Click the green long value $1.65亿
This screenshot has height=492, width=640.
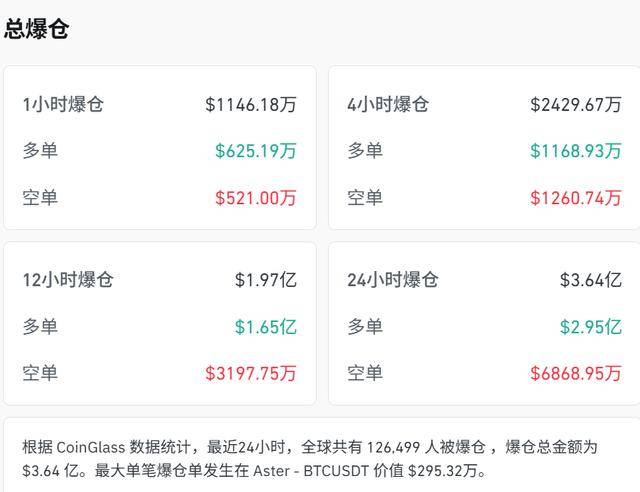pyautogui.click(x=266, y=327)
